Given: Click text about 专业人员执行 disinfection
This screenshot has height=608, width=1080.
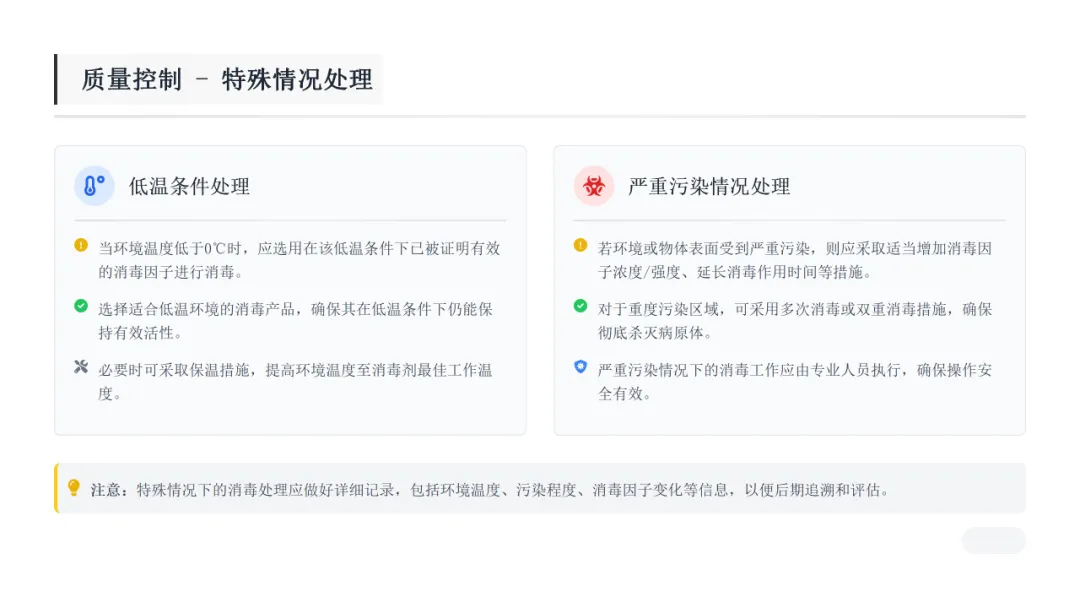Looking at the screenshot, I should coord(795,382).
